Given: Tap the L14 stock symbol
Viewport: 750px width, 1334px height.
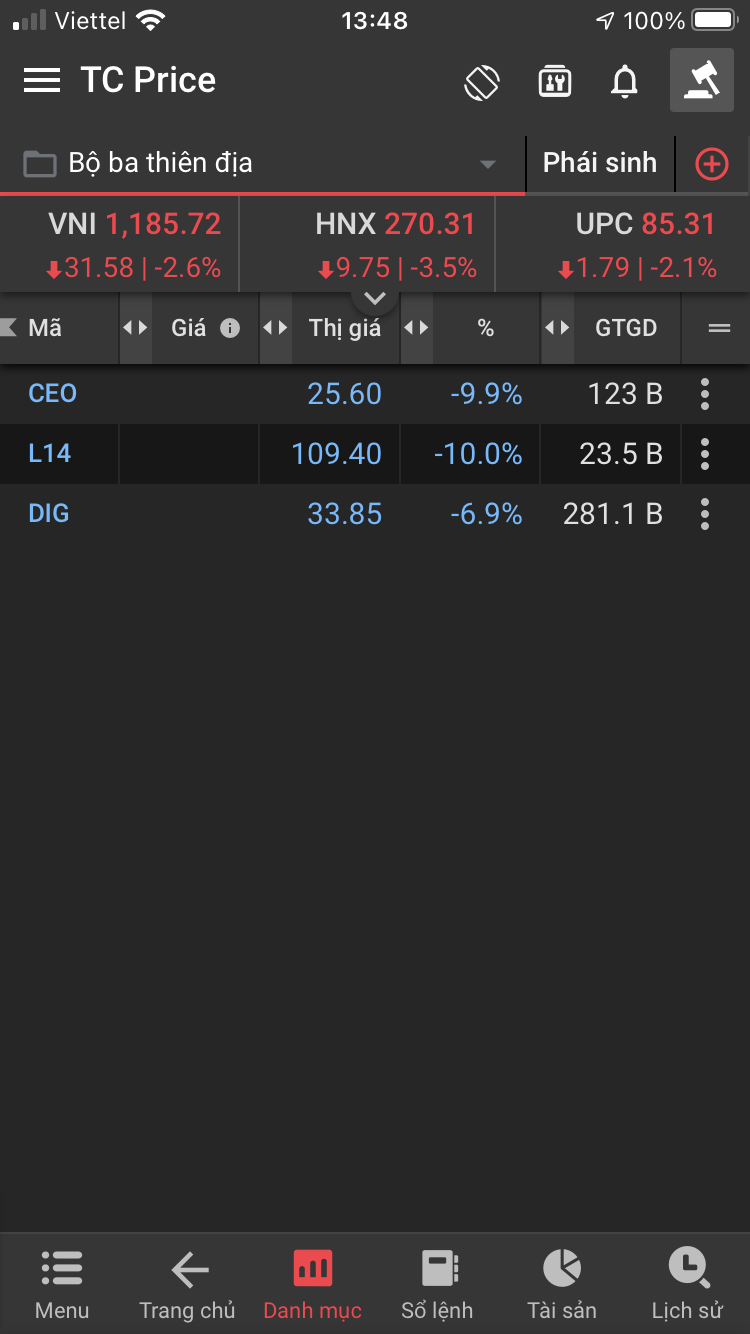Looking at the screenshot, I should coord(50,454).
